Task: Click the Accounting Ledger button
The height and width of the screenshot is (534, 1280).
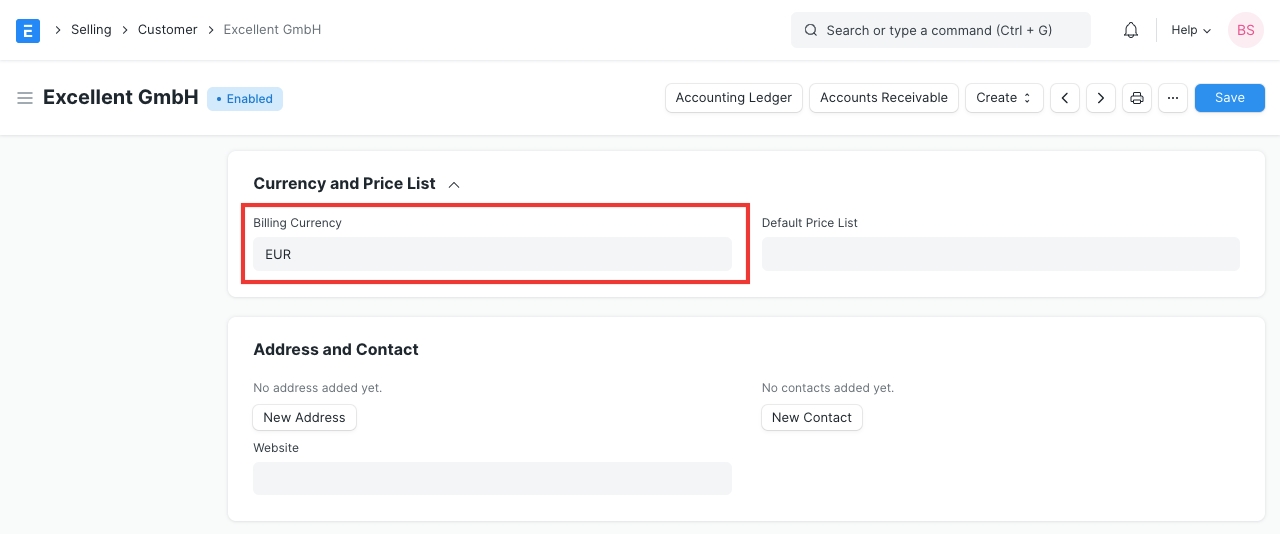Action: coord(733,98)
